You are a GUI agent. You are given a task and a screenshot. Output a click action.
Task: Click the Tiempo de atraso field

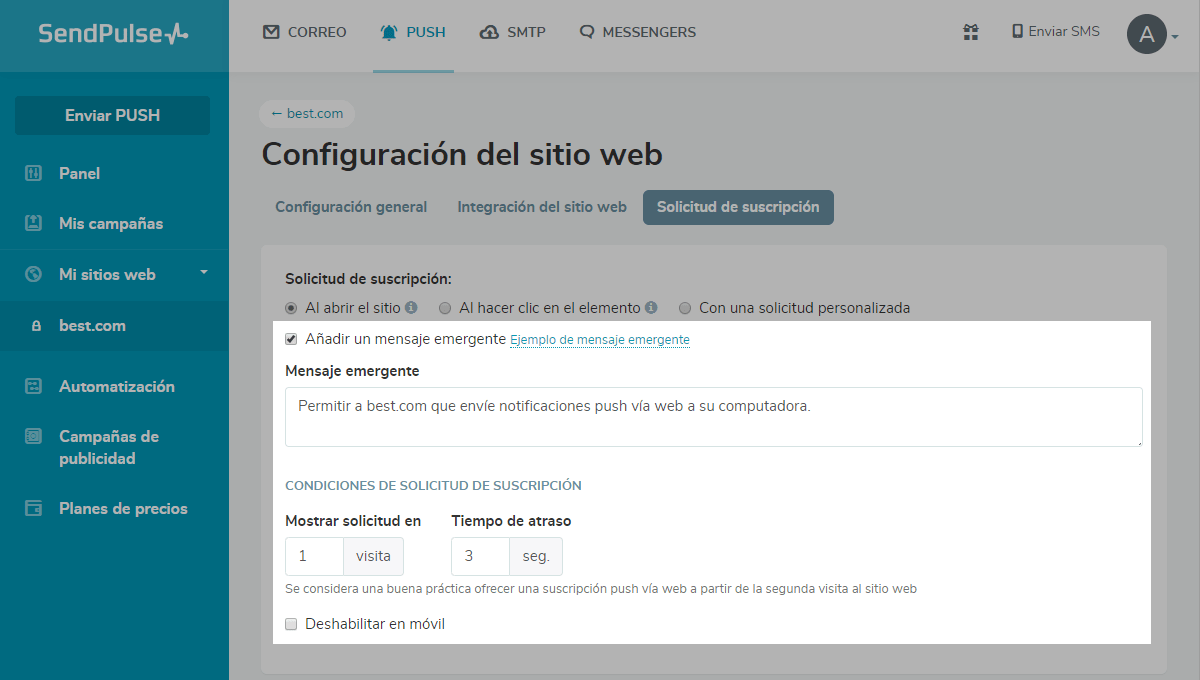coord(480,556)
